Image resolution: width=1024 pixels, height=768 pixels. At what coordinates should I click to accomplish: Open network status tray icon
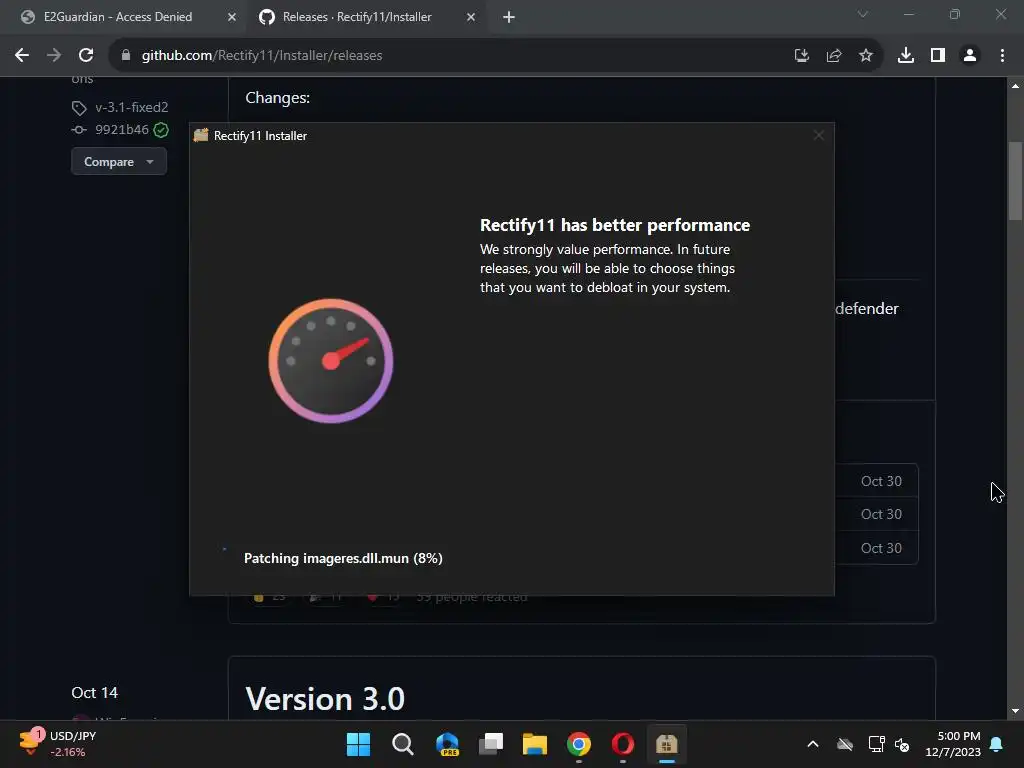(x=876, y=744)
